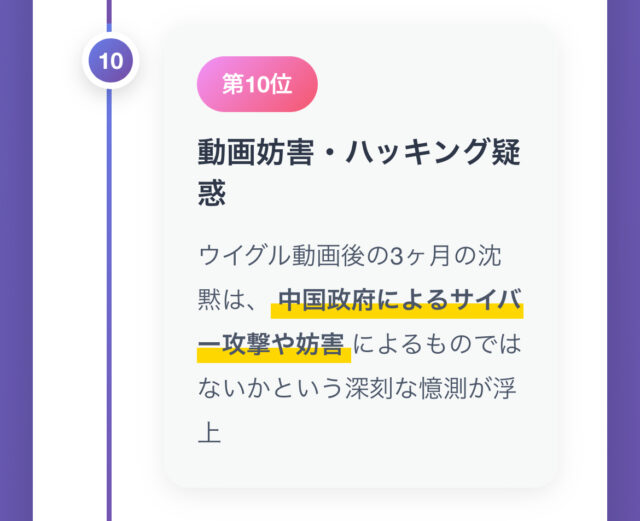Screen dimensions: 640x521
Task: Click the circular number 10 timeline badge
Action: pos(110,61)
